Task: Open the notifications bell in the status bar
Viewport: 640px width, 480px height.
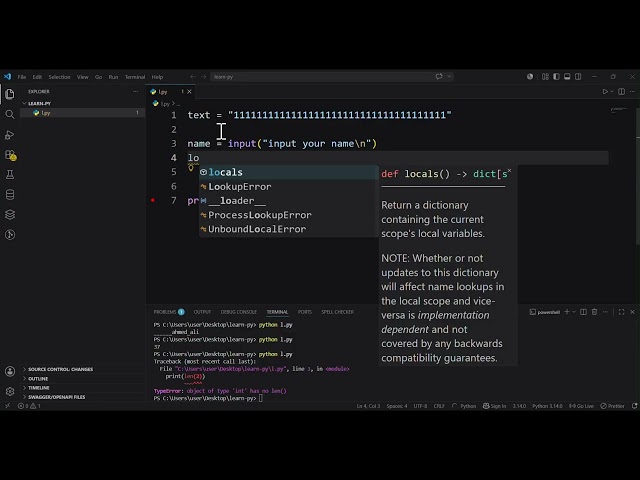Action: 634,406
